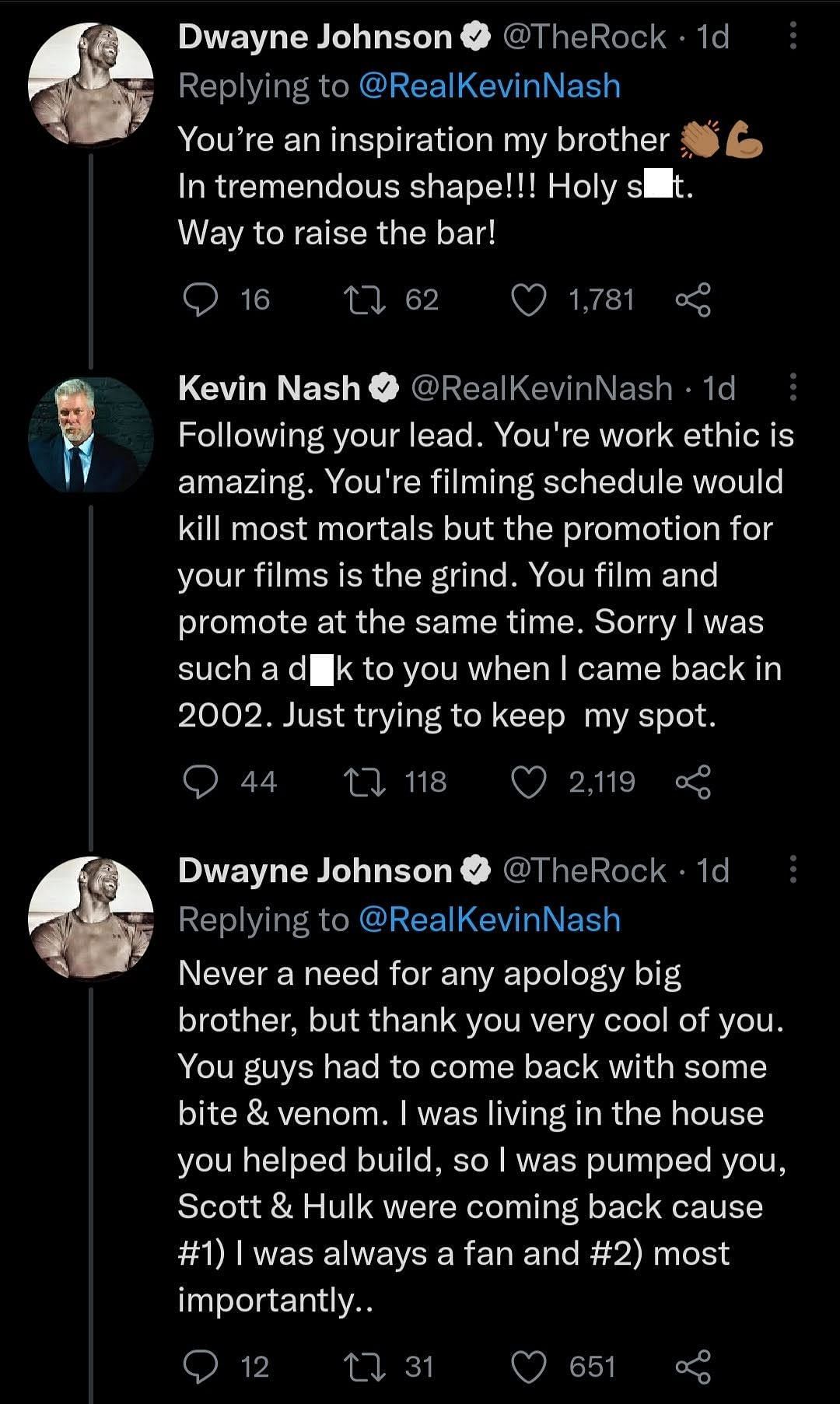Share Dwayne Johnson's first tweet
Image resolution: width=840 pixels, height=1404 pixels.
coord(693,300)
